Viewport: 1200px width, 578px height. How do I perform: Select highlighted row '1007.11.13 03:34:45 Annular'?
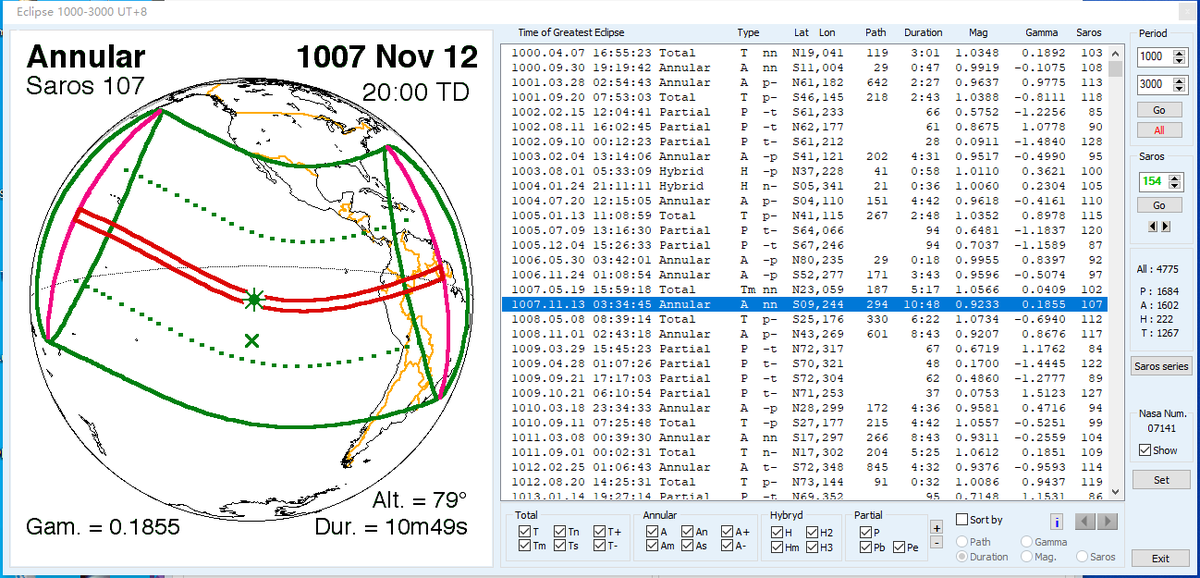(x=803, y=304)
